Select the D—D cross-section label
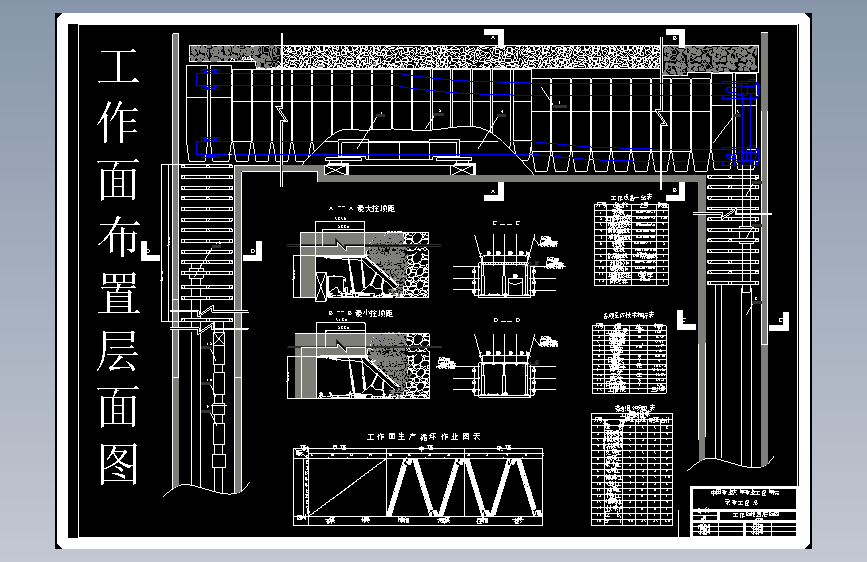This screenshot has height=562, width=867. point(506,320)
